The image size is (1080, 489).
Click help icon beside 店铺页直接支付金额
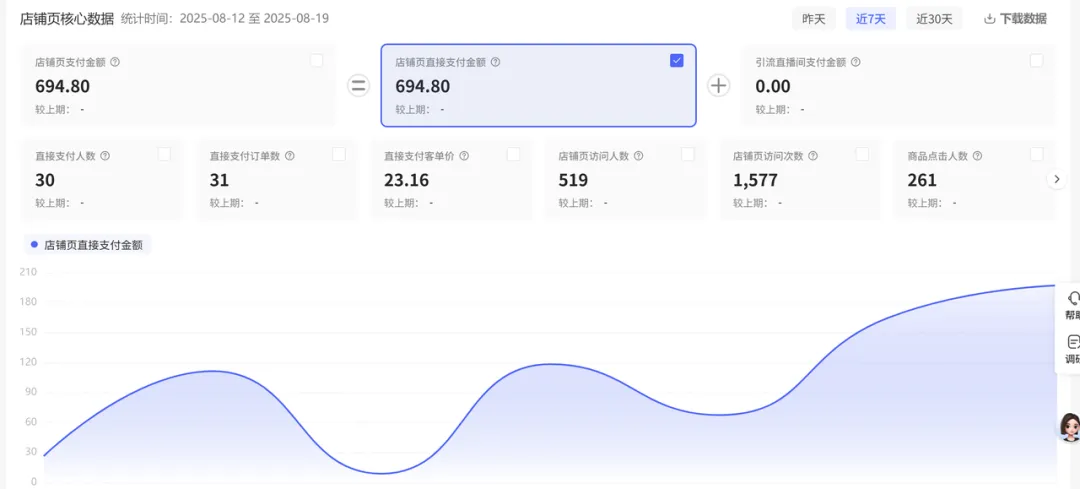[496, 62]
